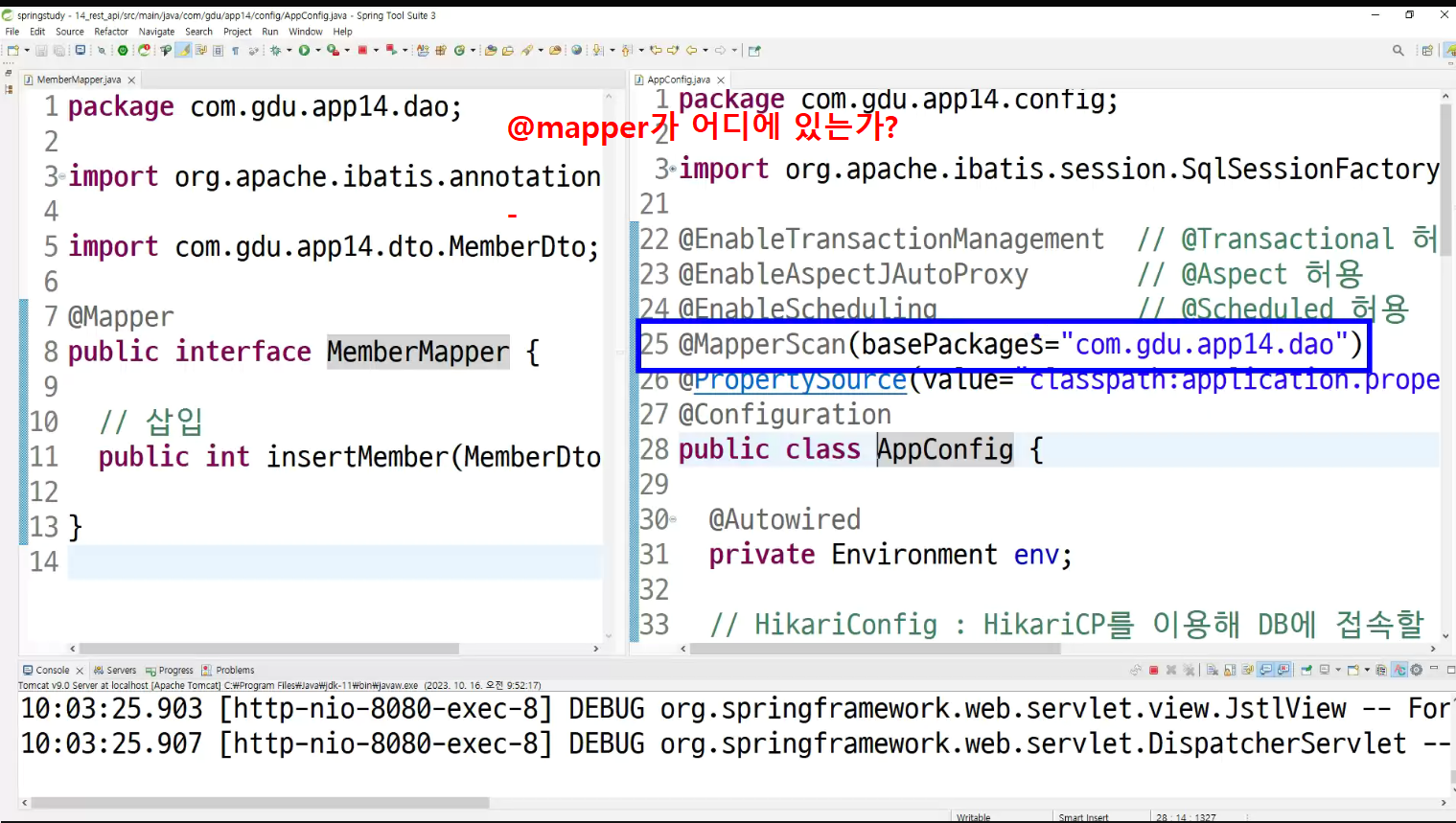
Task: Switch to the Problems tab
Action: pos(228,670)
